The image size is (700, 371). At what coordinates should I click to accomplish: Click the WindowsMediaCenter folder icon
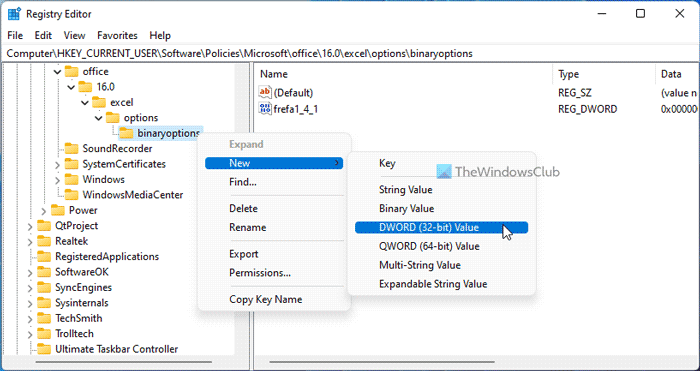(71, 195)
